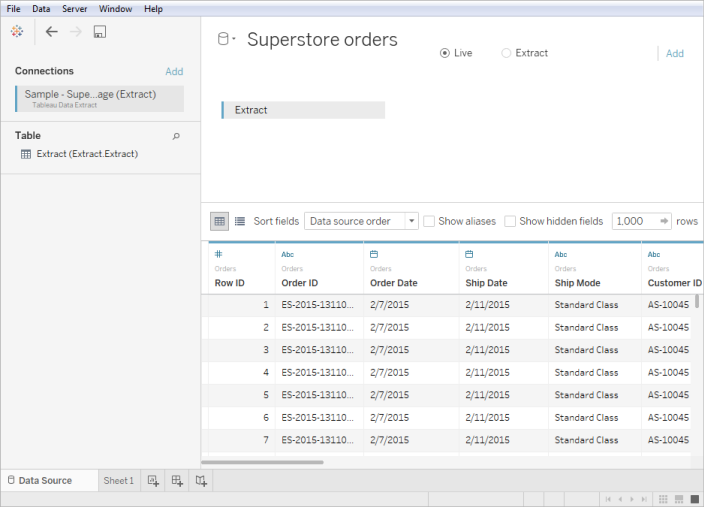Click the new dashboard icon
Viewport: 704px width, 507px height.
tap(177, 481)
